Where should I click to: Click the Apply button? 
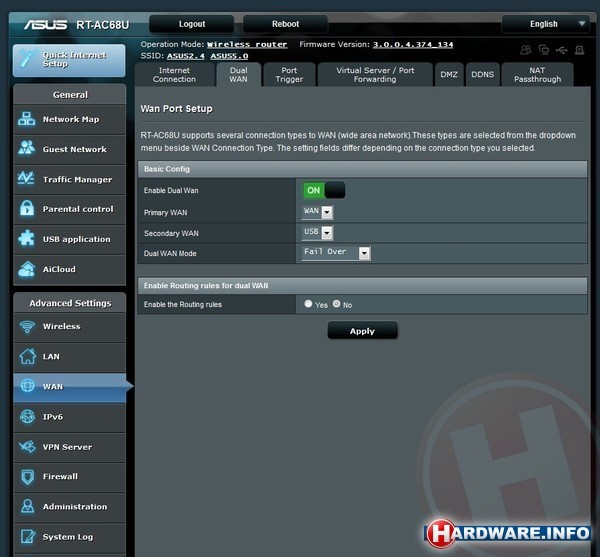[x=362, y=331]
